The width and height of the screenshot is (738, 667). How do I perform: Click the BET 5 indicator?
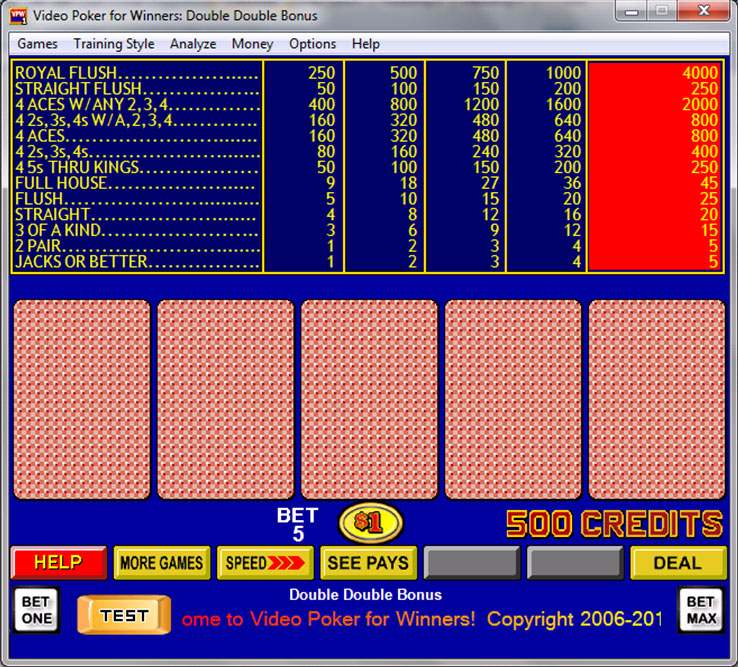pyautogui.click(x=298, y=524)
